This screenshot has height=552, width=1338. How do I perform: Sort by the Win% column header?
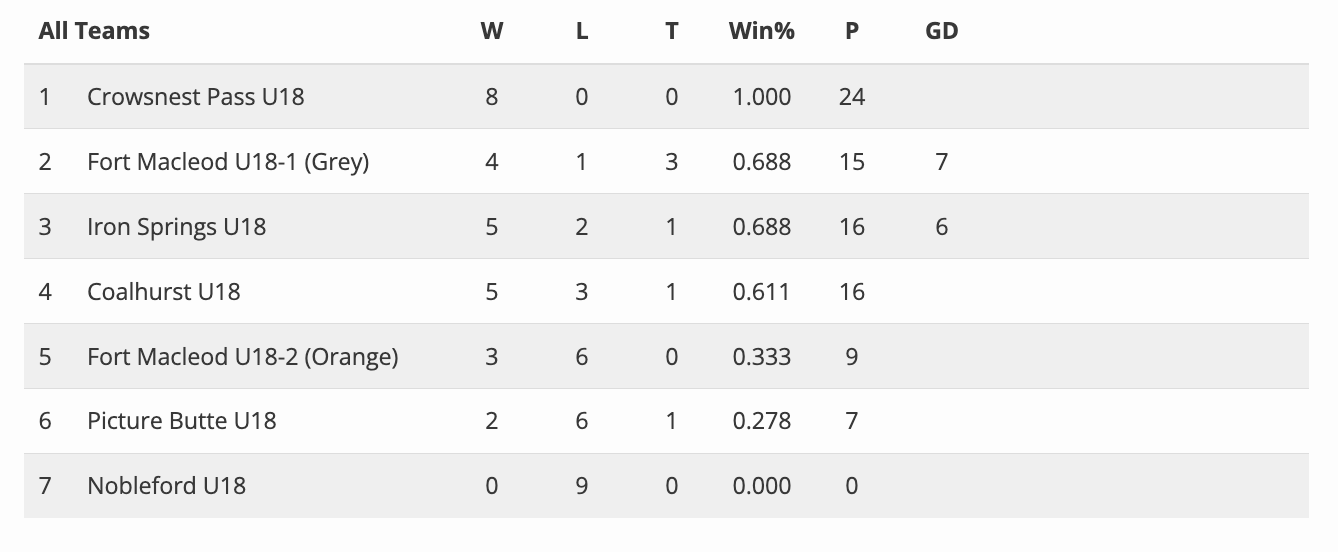click(x=761, y=31)
